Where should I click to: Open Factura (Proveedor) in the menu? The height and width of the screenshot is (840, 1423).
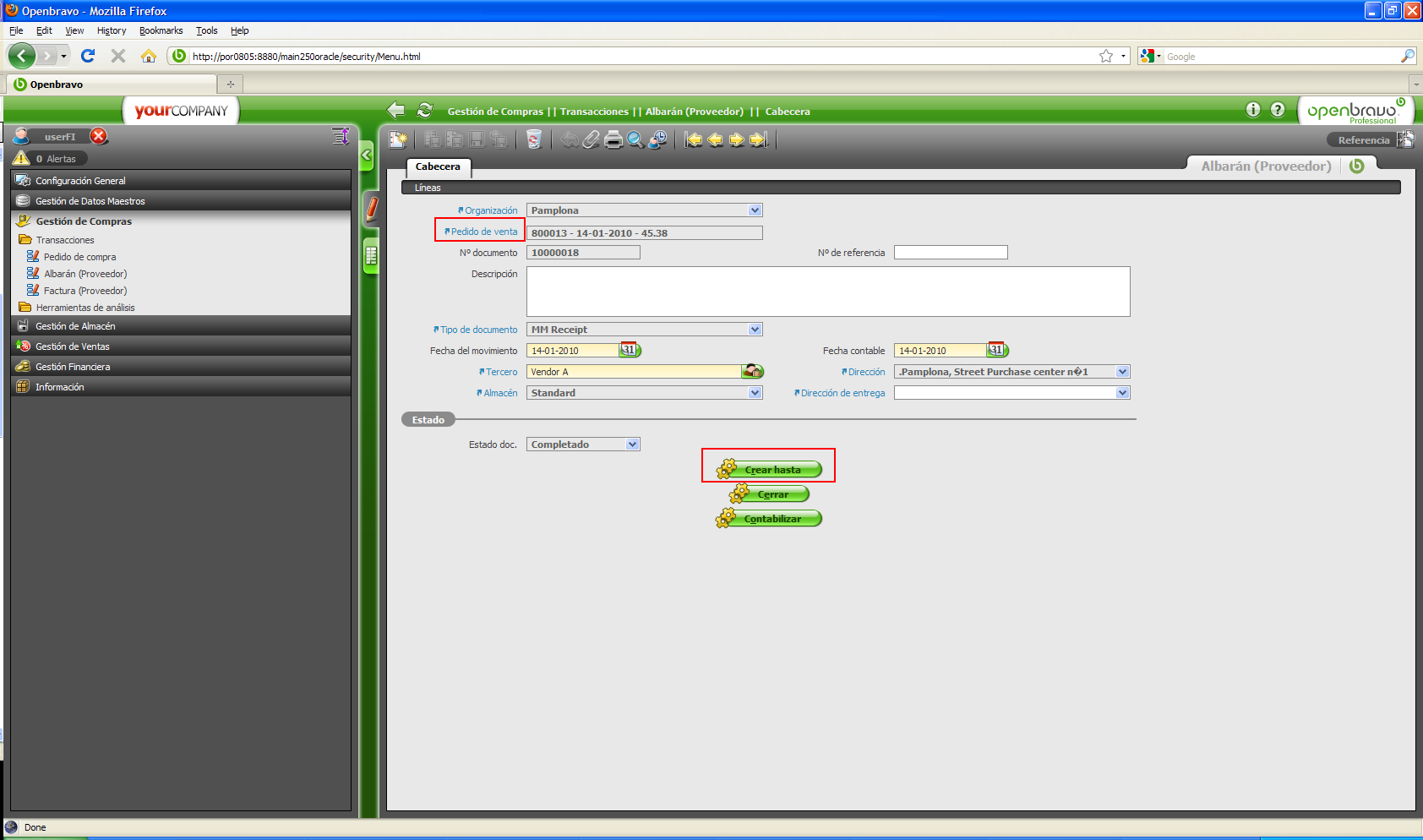[x=85, y=291]
